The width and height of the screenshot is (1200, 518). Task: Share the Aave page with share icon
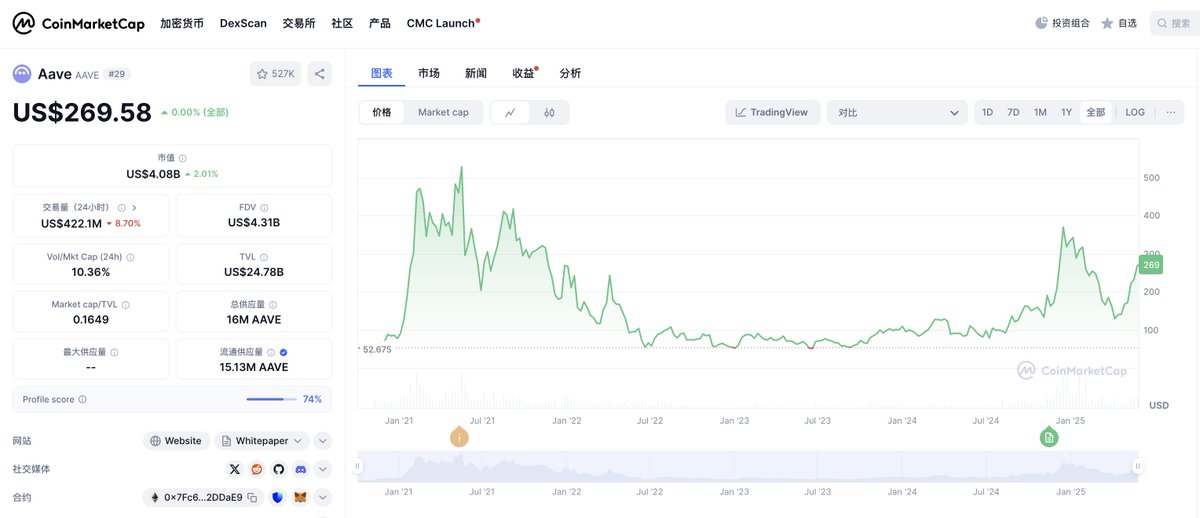pyautogui.click(x=320, y=74)
